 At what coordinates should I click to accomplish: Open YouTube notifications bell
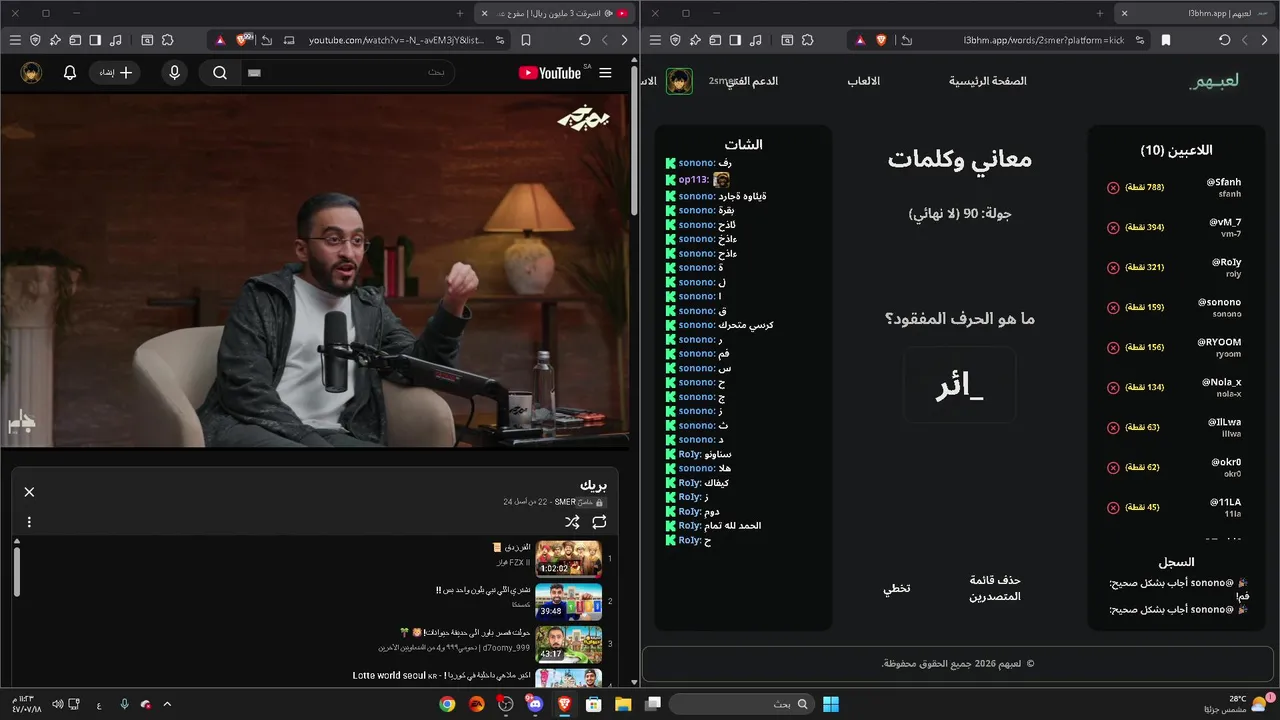click(70, 73)
